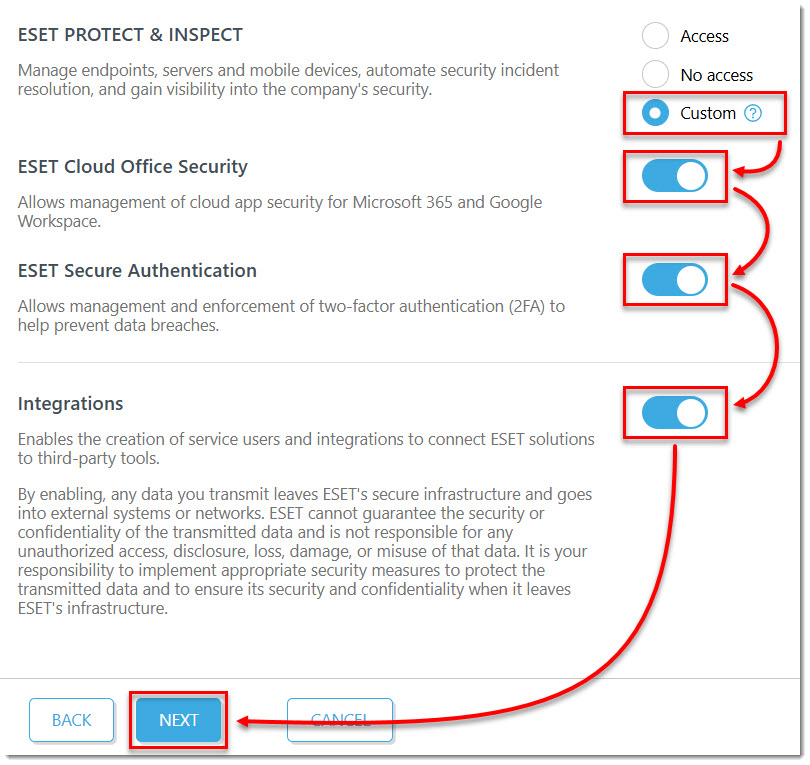Screen dimensions: 810x765
Task: Select the No access radio button circle
Action: pyautogui.click(x=655, y=74)
